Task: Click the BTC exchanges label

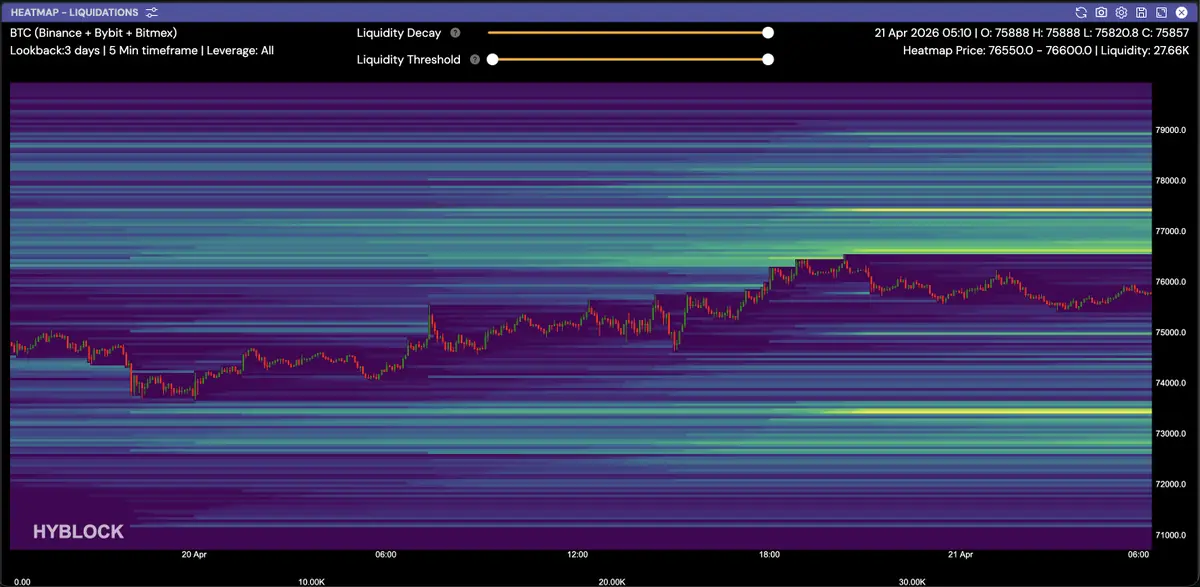Action: point(93,33)
